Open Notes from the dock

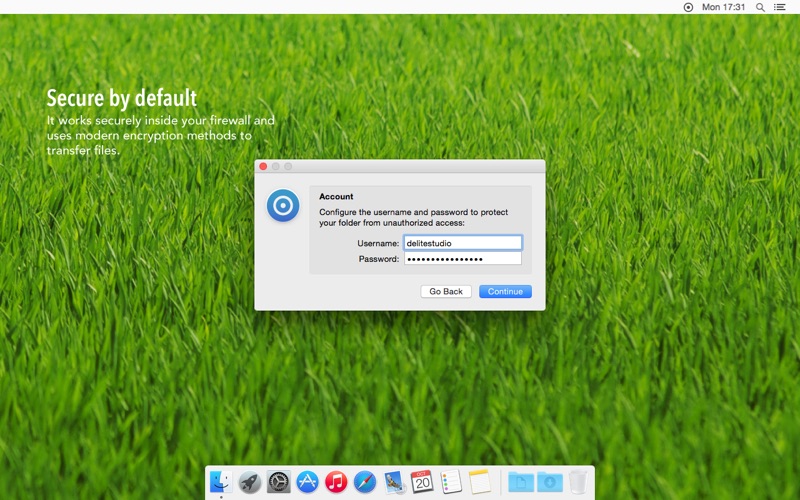pyautogui.click(x=480, y=482)
